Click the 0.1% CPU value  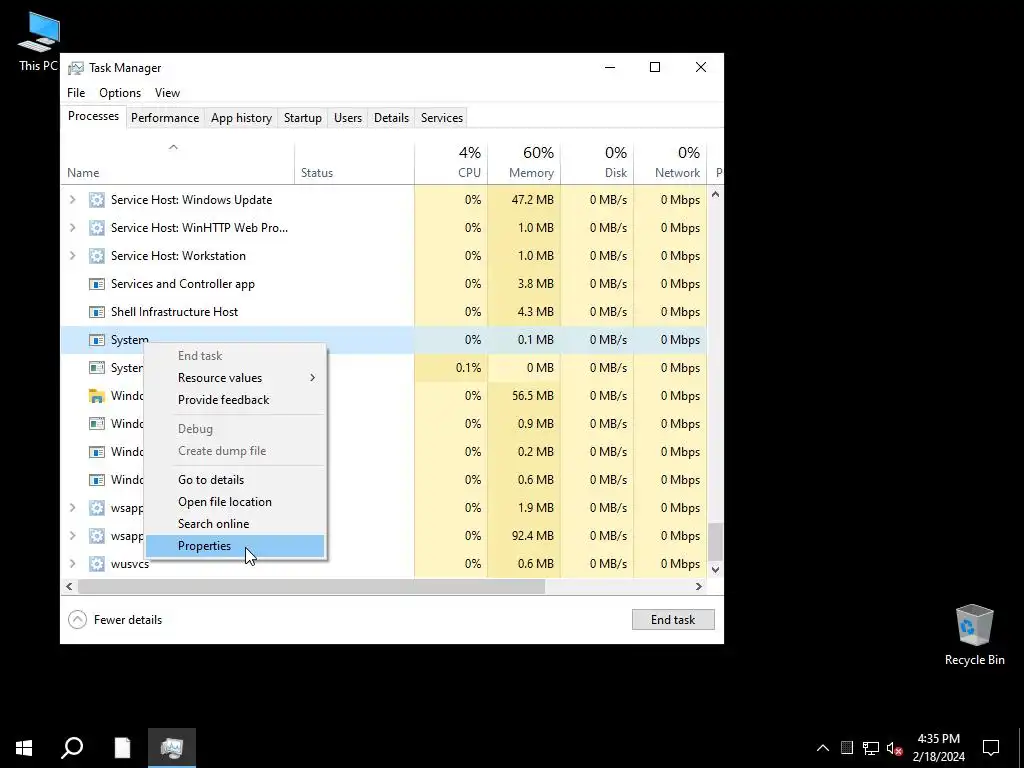(468, 368)
